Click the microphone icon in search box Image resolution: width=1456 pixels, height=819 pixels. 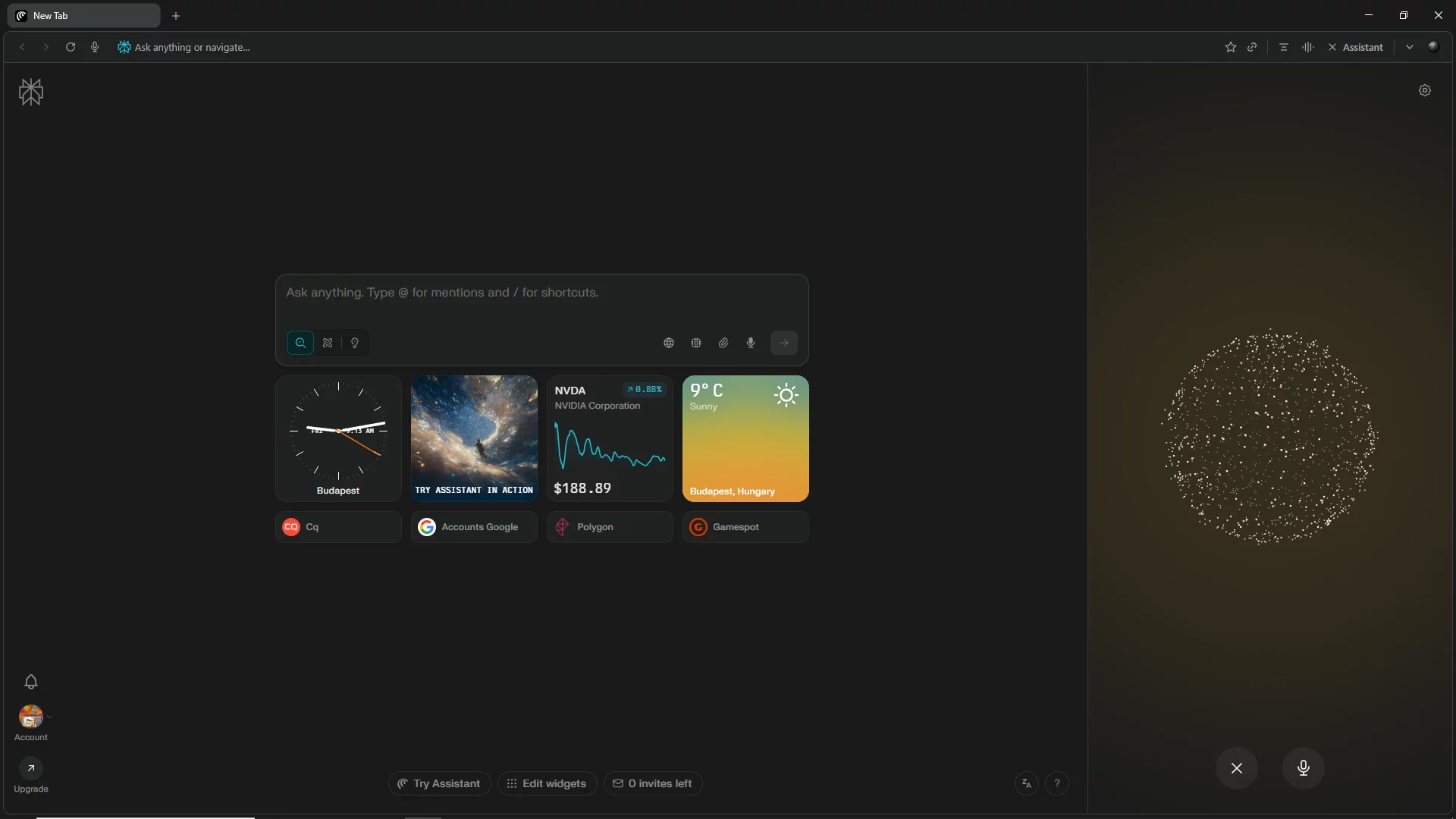751,343
